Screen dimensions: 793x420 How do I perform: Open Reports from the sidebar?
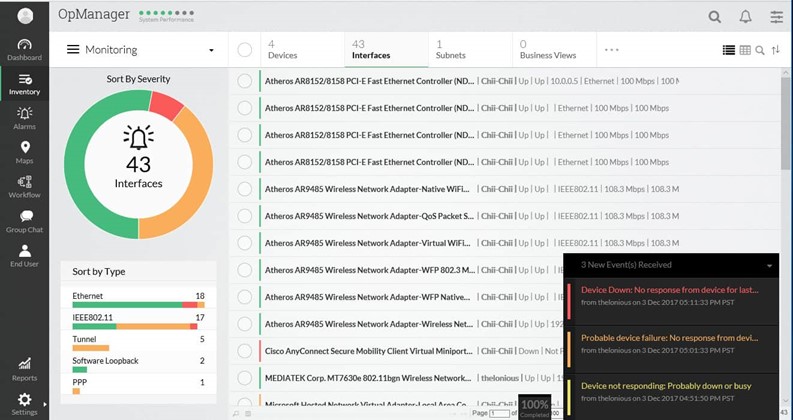click(24, 369)
